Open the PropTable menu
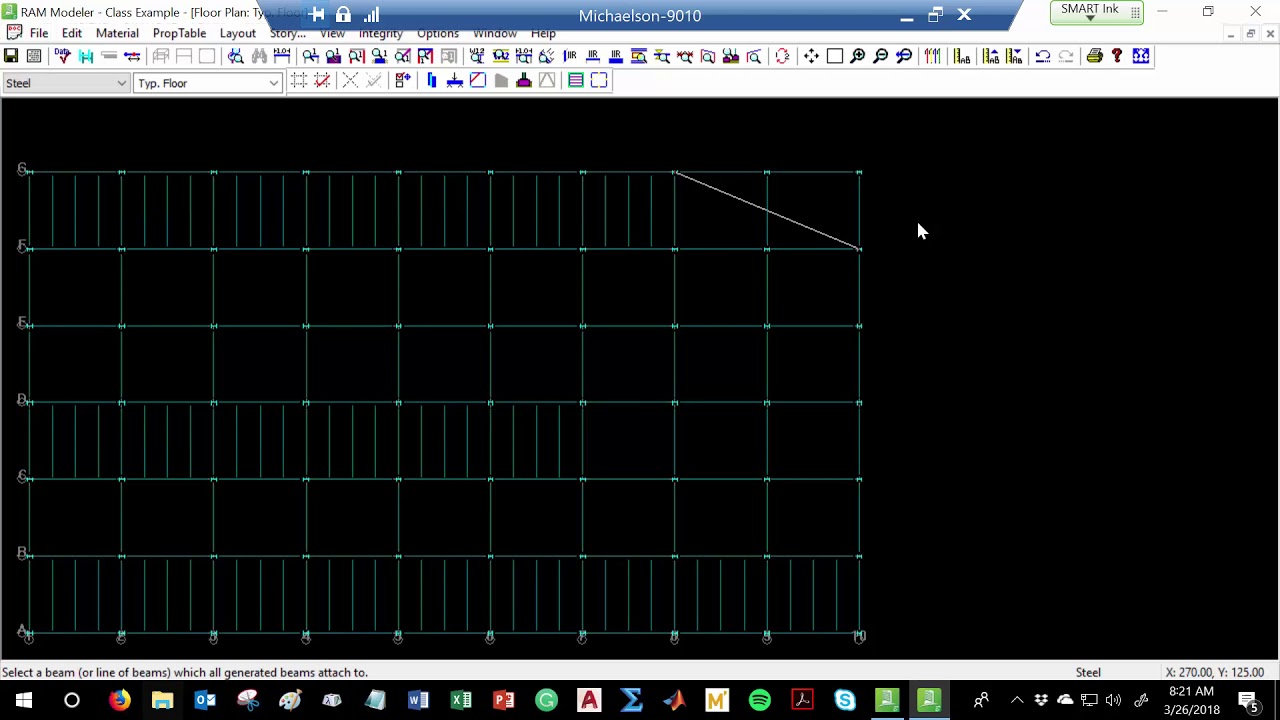The image size is (1280, 720). (179, 33)
